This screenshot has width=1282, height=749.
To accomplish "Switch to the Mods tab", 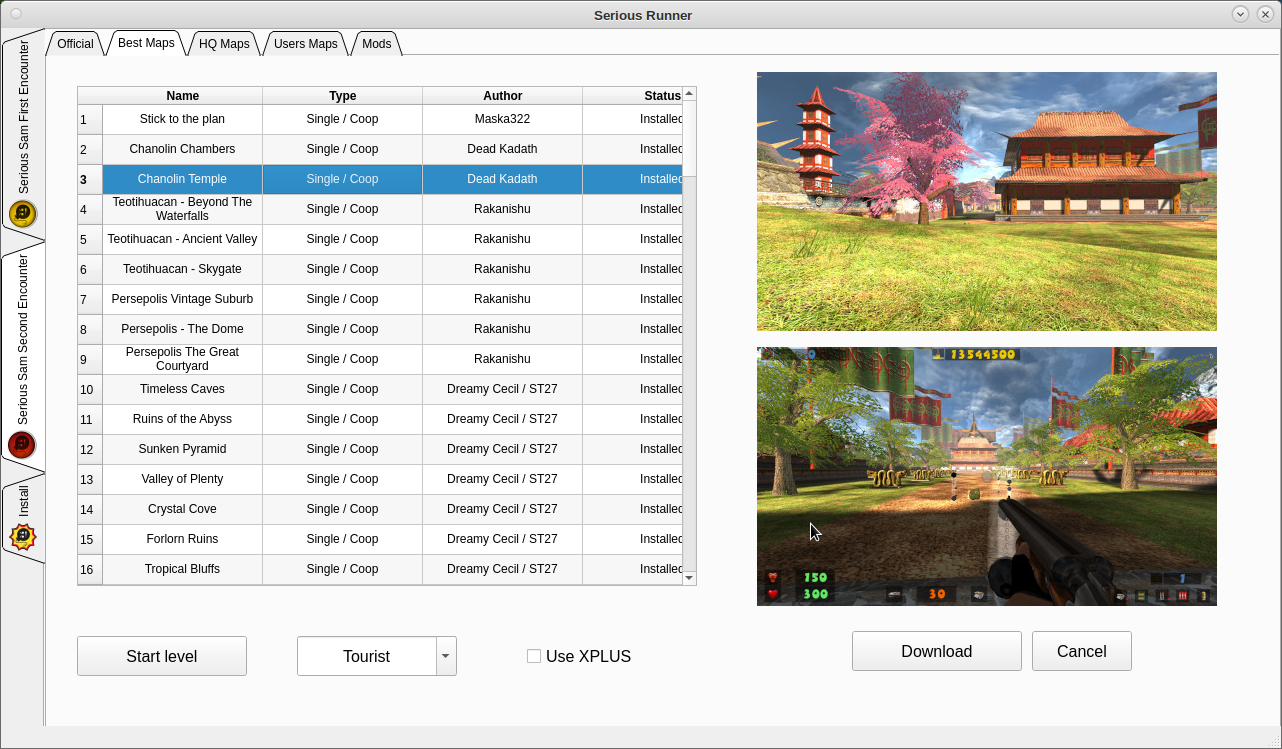I will click(x=377, y=44).
